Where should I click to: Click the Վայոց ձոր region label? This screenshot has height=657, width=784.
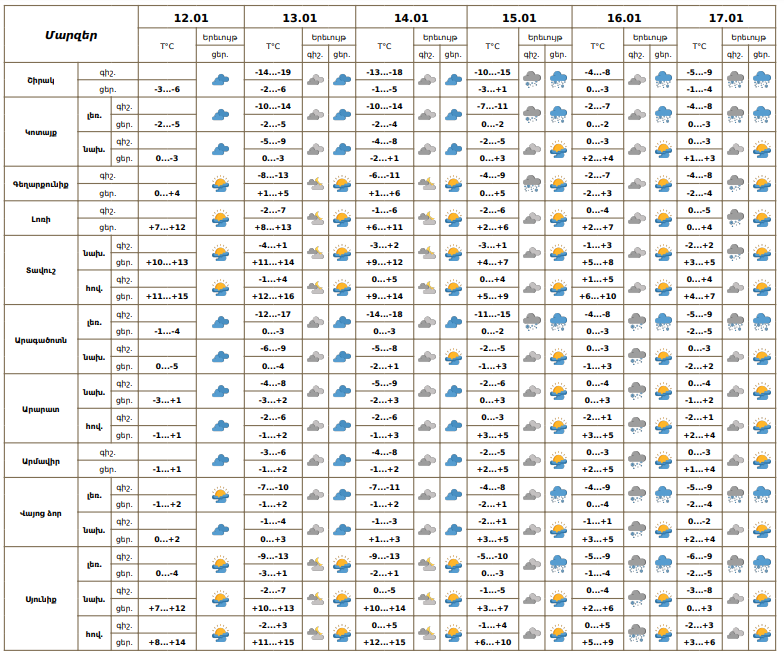pyautogui.click(x=41, y=512)
